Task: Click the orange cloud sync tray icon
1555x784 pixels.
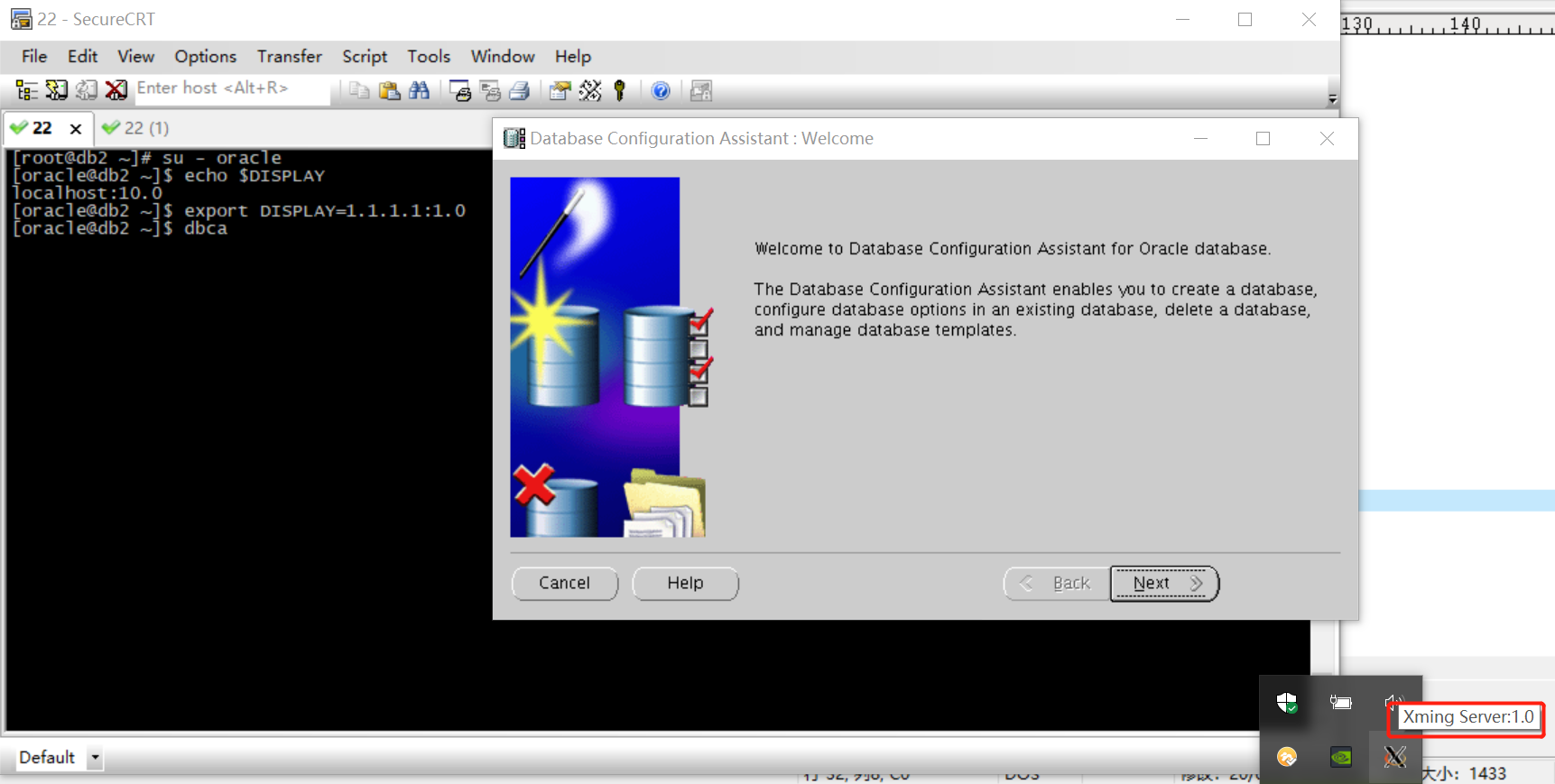Action: pyautogui.click(x=1287, y=756)
